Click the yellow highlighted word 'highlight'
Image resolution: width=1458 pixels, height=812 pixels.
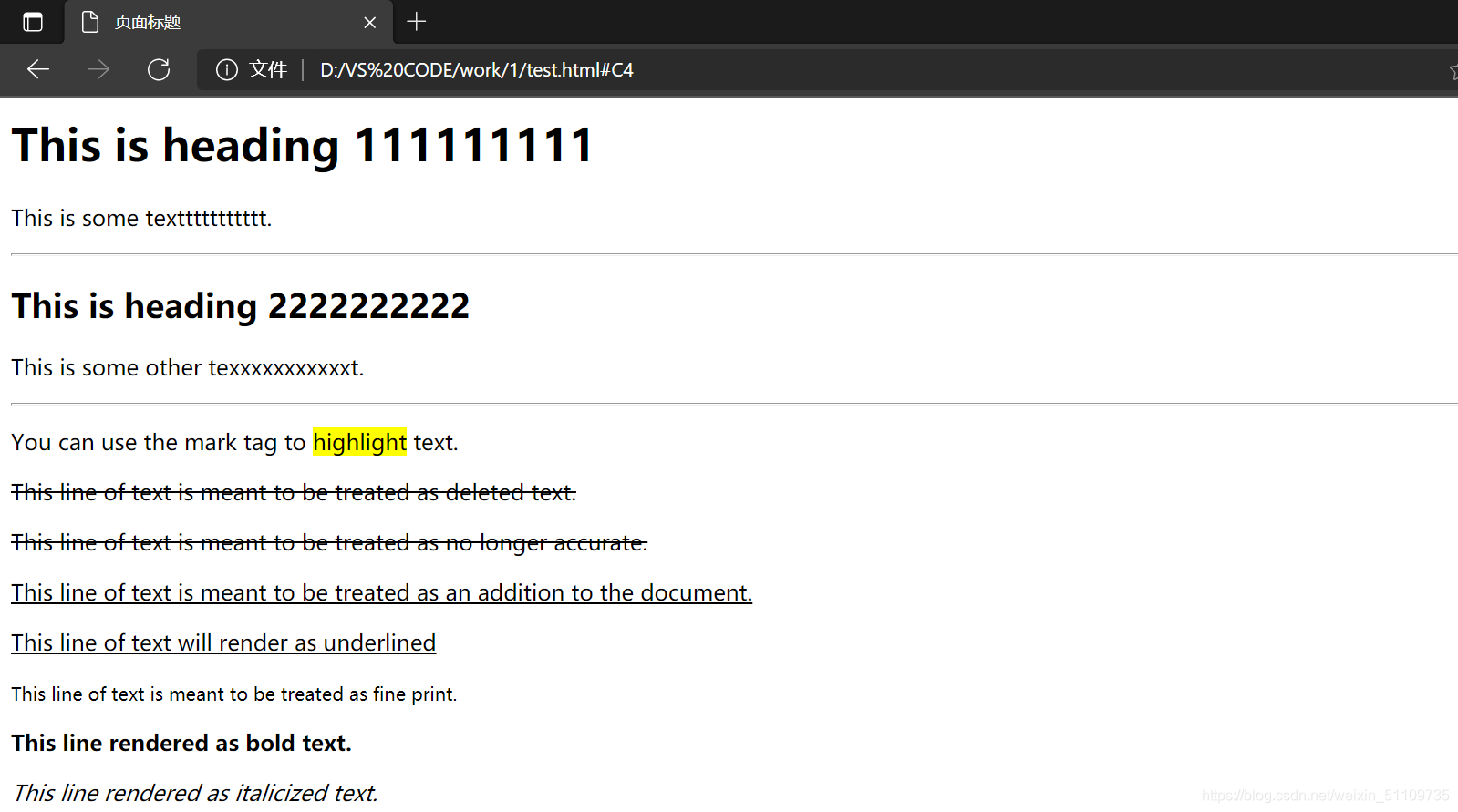pos(359,442)
